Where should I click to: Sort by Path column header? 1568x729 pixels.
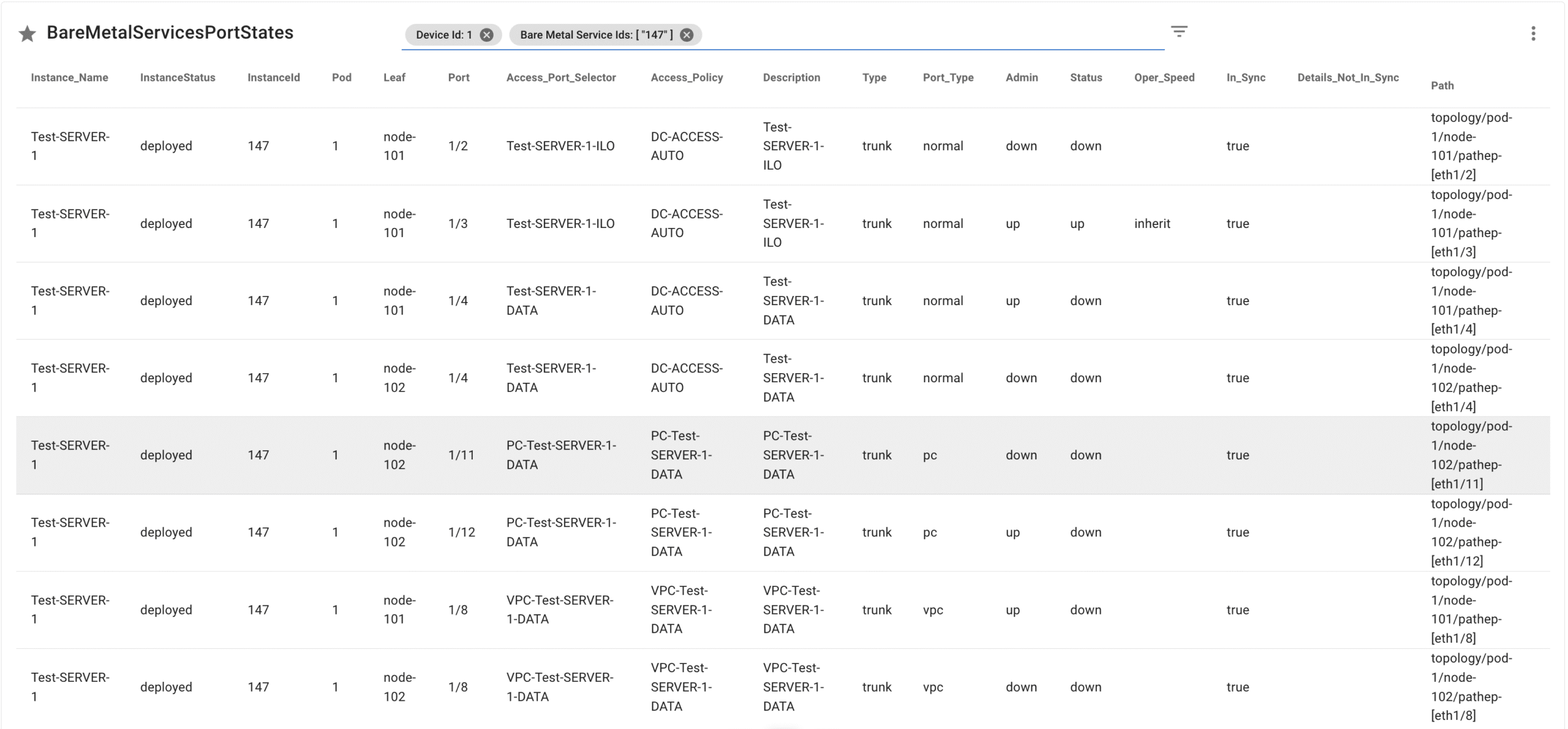[x=1442, y=85]
